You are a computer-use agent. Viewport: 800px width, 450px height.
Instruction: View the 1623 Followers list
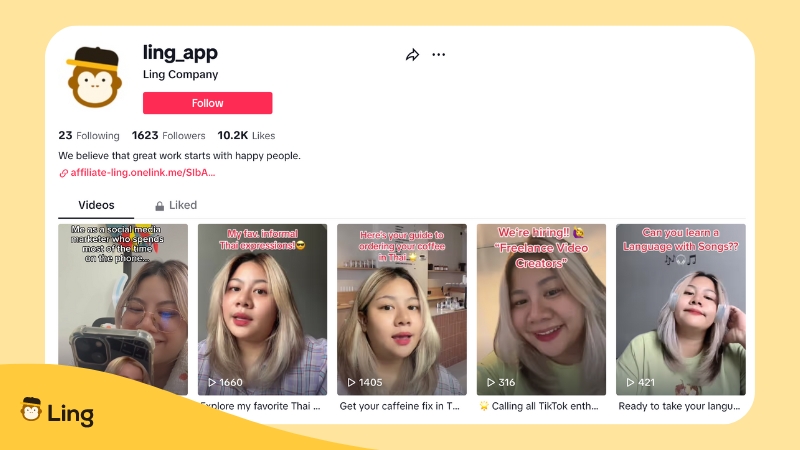[168, 135]
